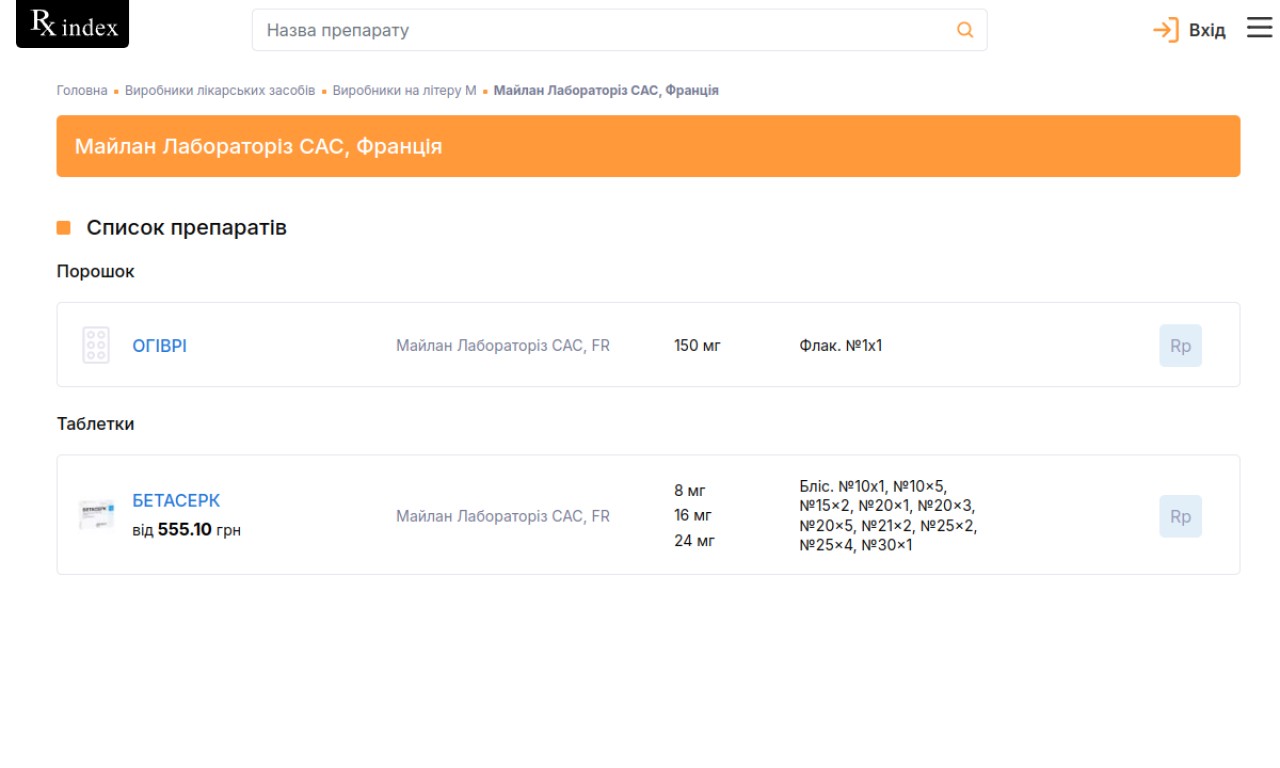The height and width of the screenshot is (768, 1280).
Task: Go to Головна breadcrumb
Action: pos(82,90)
